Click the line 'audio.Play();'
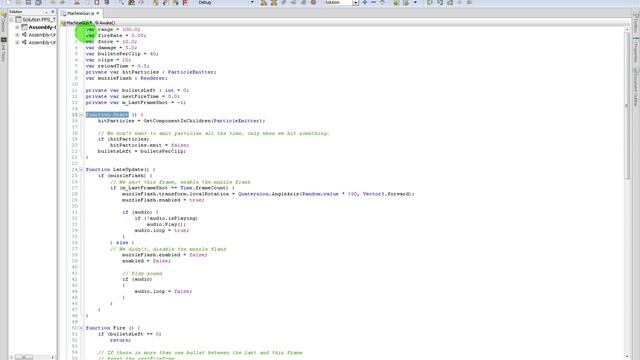640x360 pixels. pos(166,224)
